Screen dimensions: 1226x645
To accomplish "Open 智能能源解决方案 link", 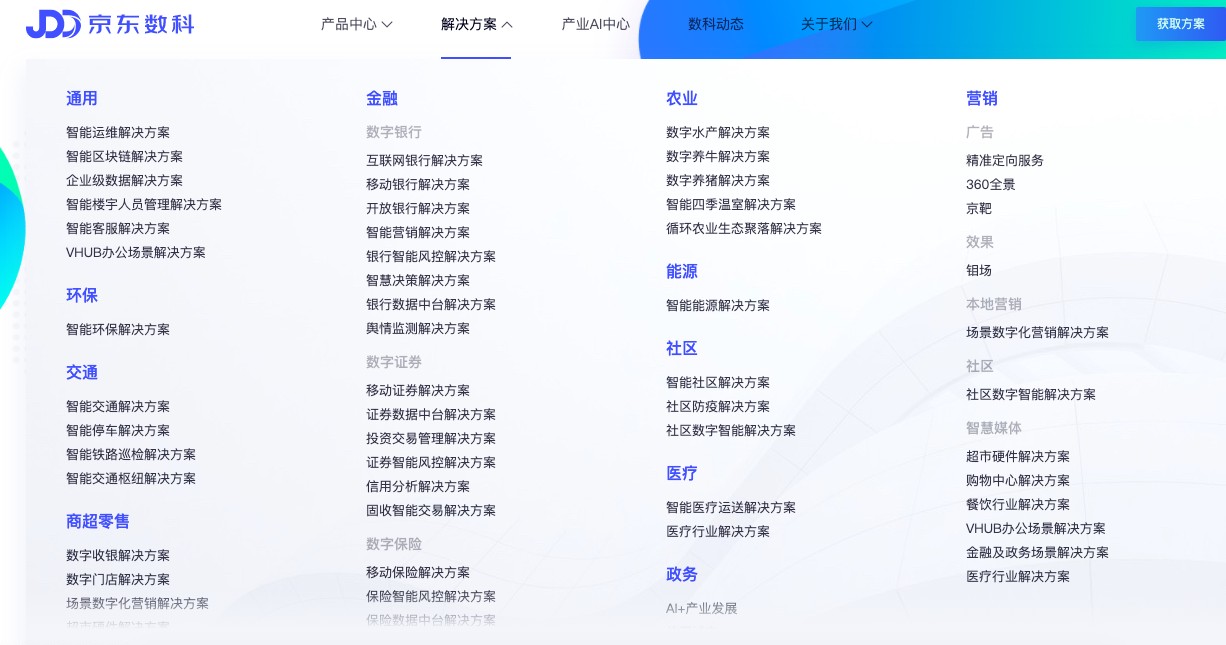I will [x=718, y=305].
